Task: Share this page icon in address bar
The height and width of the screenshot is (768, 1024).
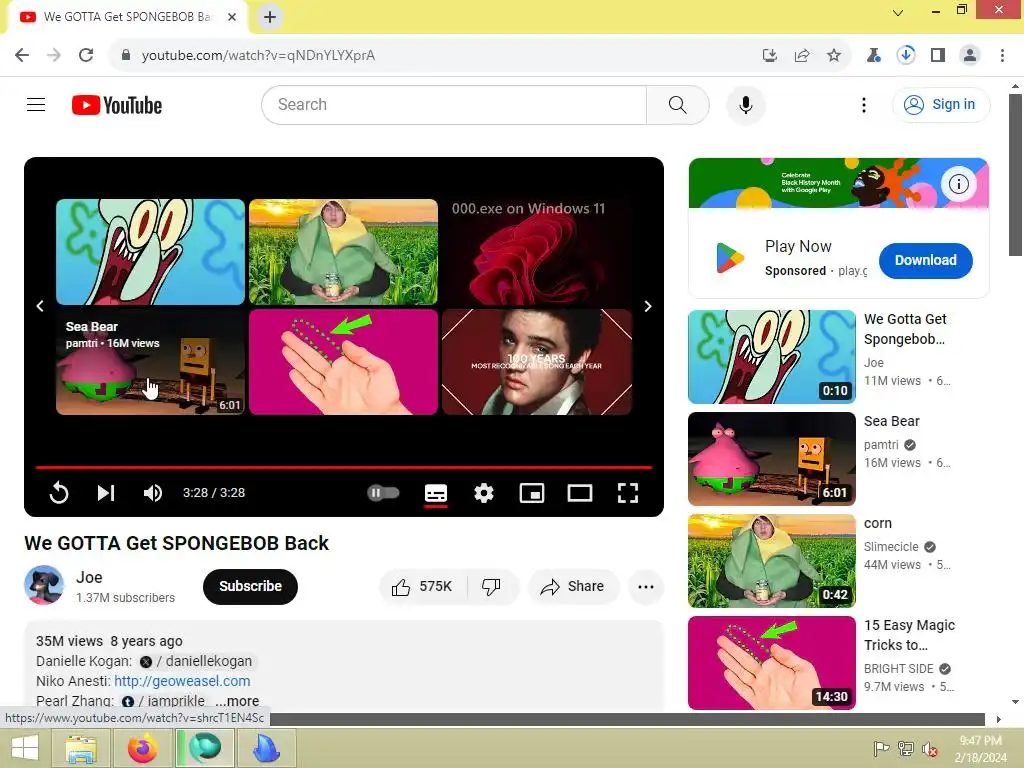Action: point(801,56)
